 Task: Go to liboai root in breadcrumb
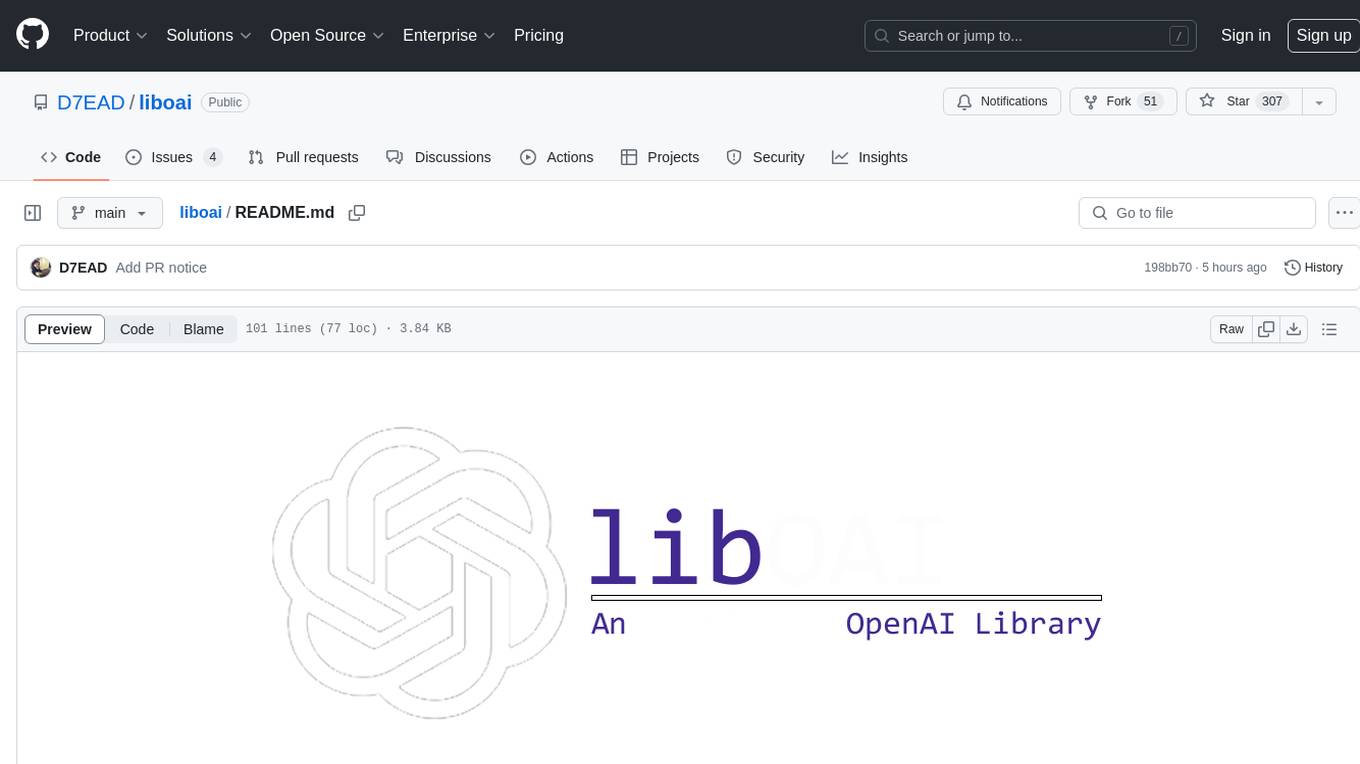(200, 213)
